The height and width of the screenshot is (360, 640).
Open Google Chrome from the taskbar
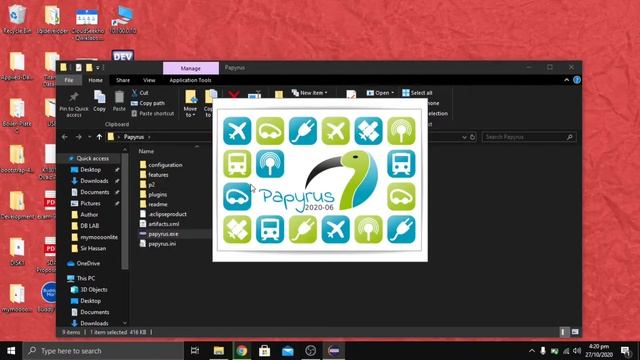242,351
